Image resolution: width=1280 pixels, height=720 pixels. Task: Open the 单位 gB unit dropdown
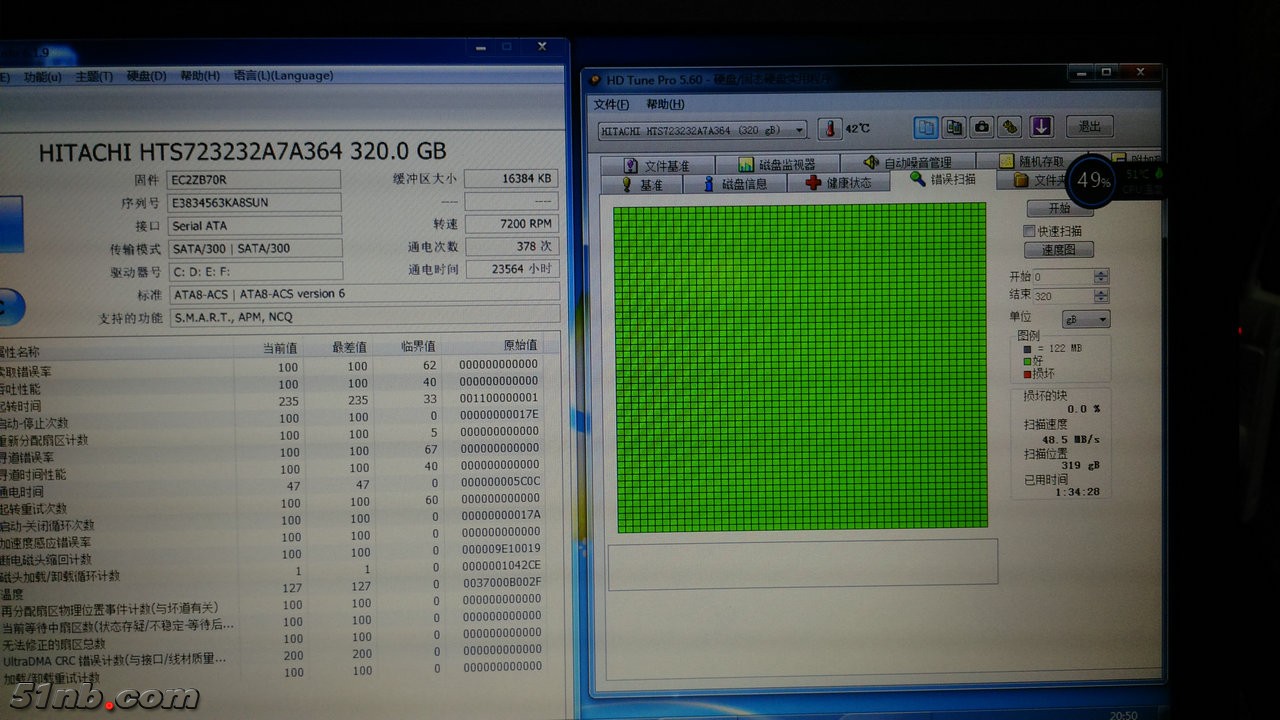(x=1086, y=319)
